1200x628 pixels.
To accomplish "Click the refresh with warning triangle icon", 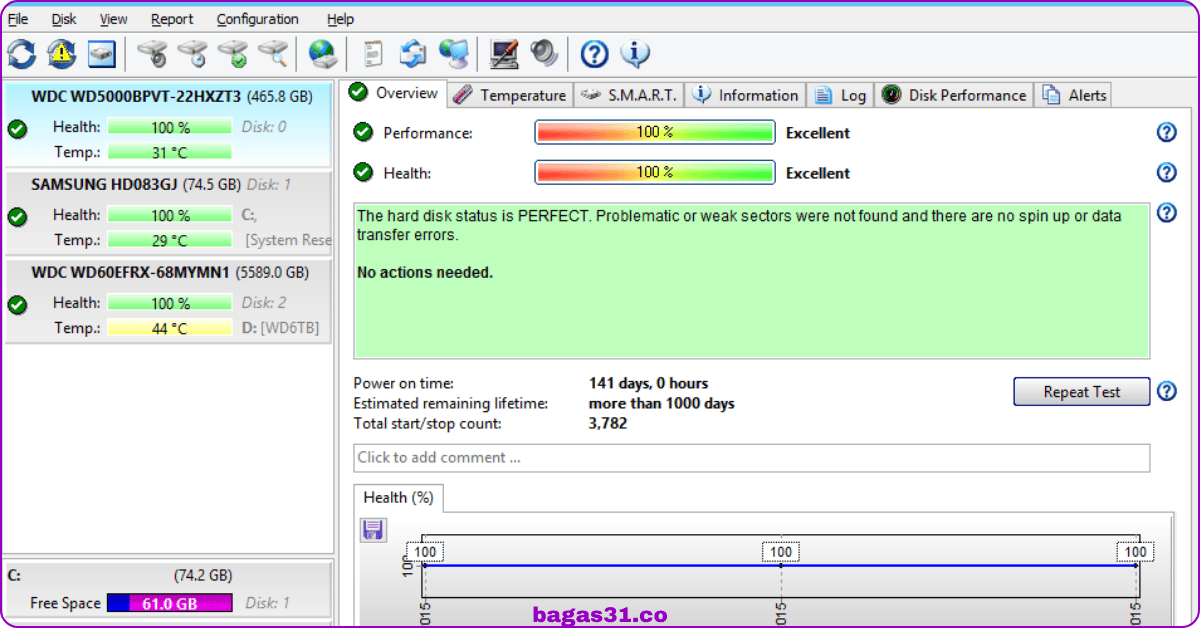I will [62, 53].
